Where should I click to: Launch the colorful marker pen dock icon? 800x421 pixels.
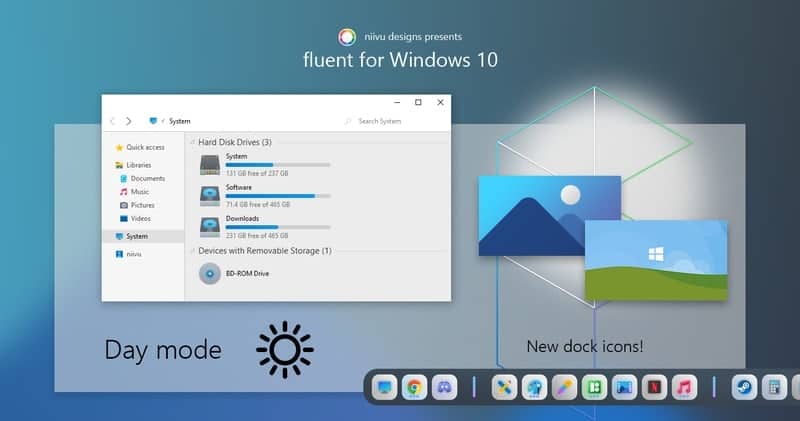point(564,388)
